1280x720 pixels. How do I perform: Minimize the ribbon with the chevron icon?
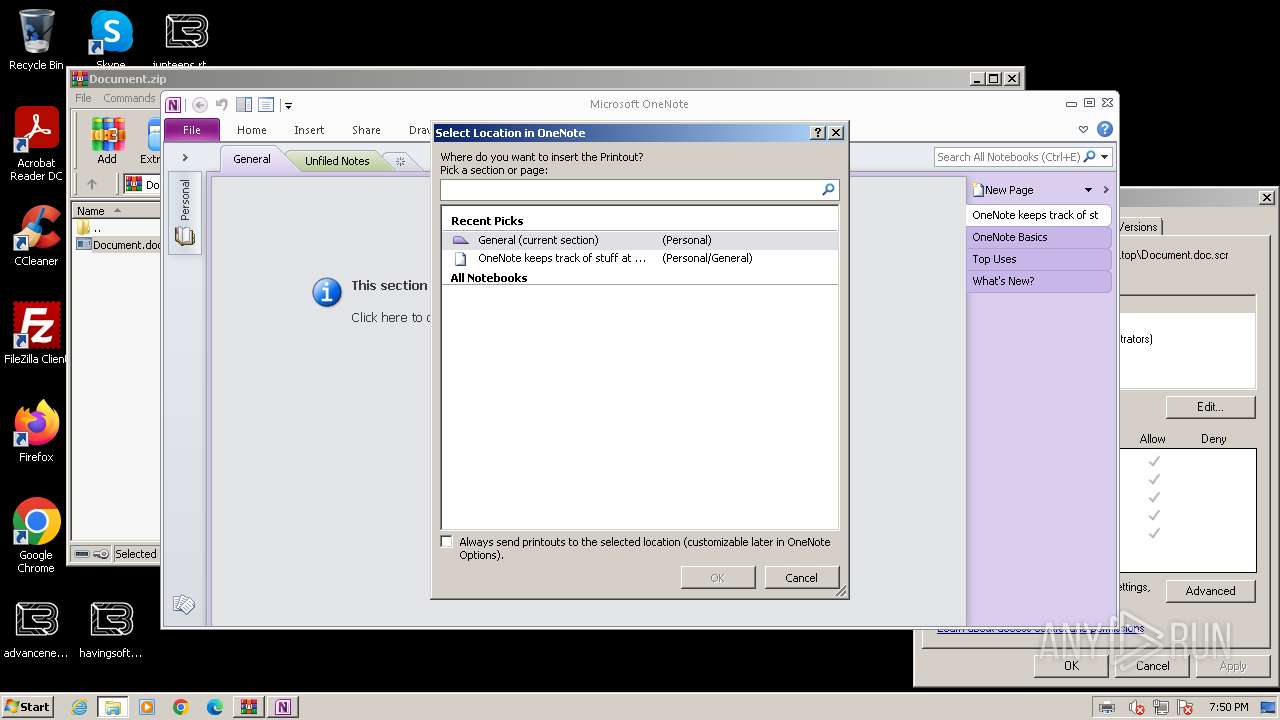(x=1083, y=130)
